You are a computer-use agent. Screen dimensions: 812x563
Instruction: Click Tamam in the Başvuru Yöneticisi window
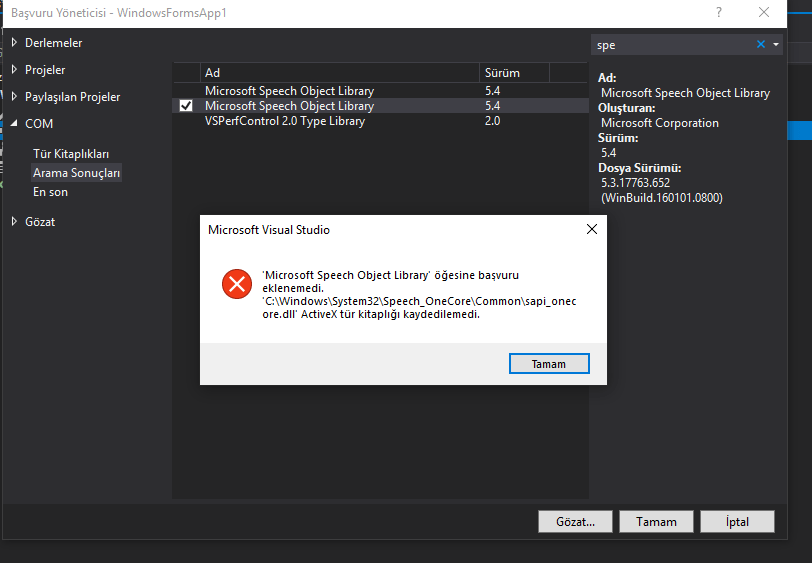pos(656,522)
